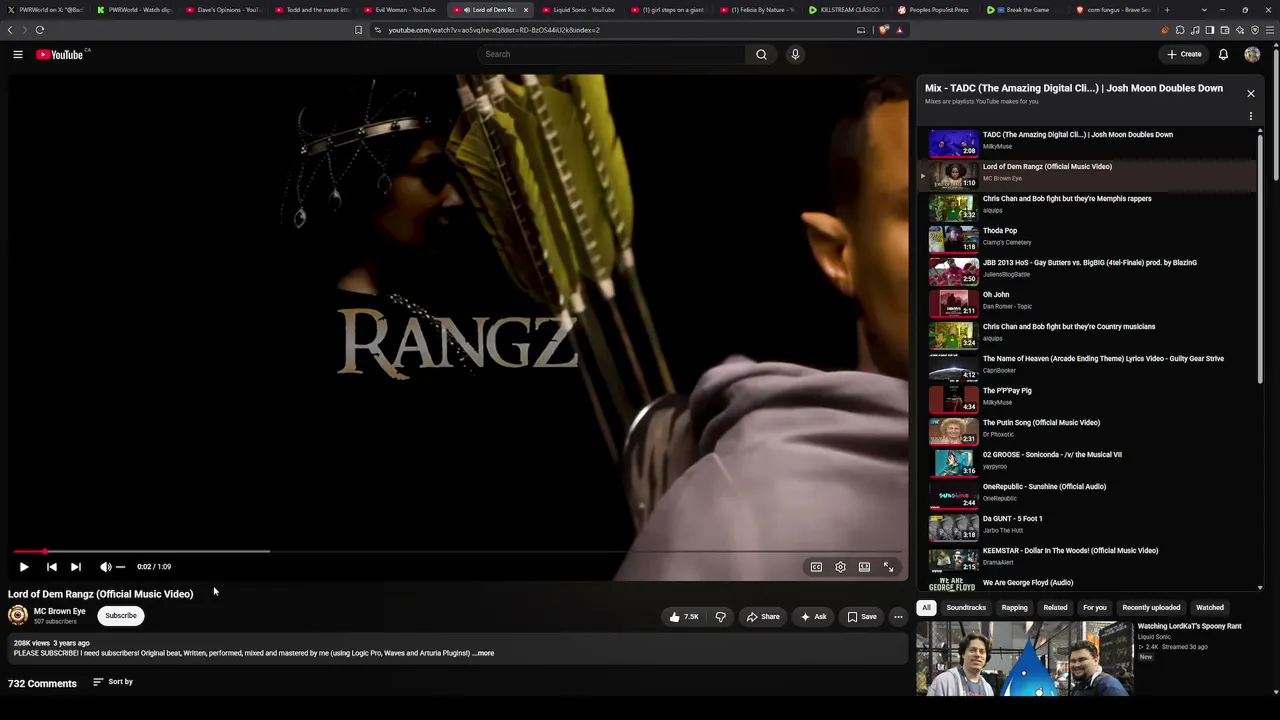The image size is (1280, 720).
Task: Mute the video volume speaker
Action: (x=105, y=567)
